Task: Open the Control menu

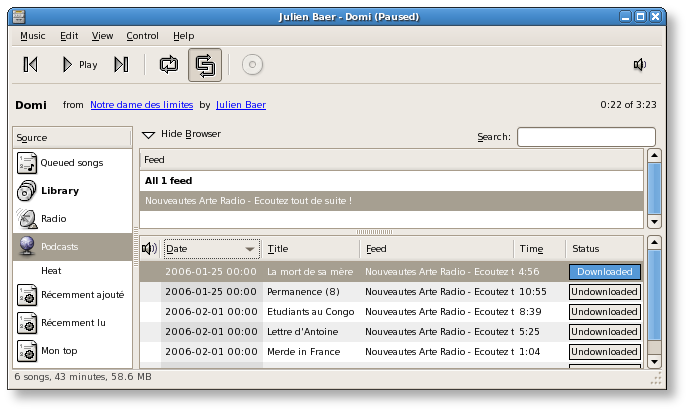Action: tap(142, 36)
